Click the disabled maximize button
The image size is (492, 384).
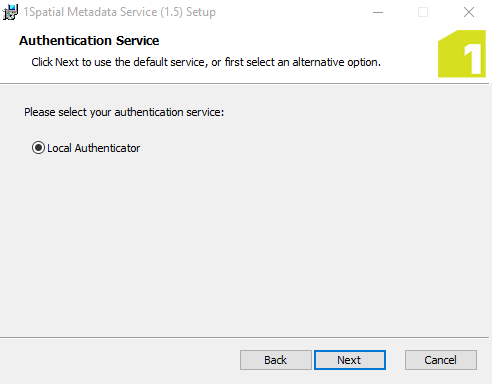pyautogui.click(x=423, y=12)
